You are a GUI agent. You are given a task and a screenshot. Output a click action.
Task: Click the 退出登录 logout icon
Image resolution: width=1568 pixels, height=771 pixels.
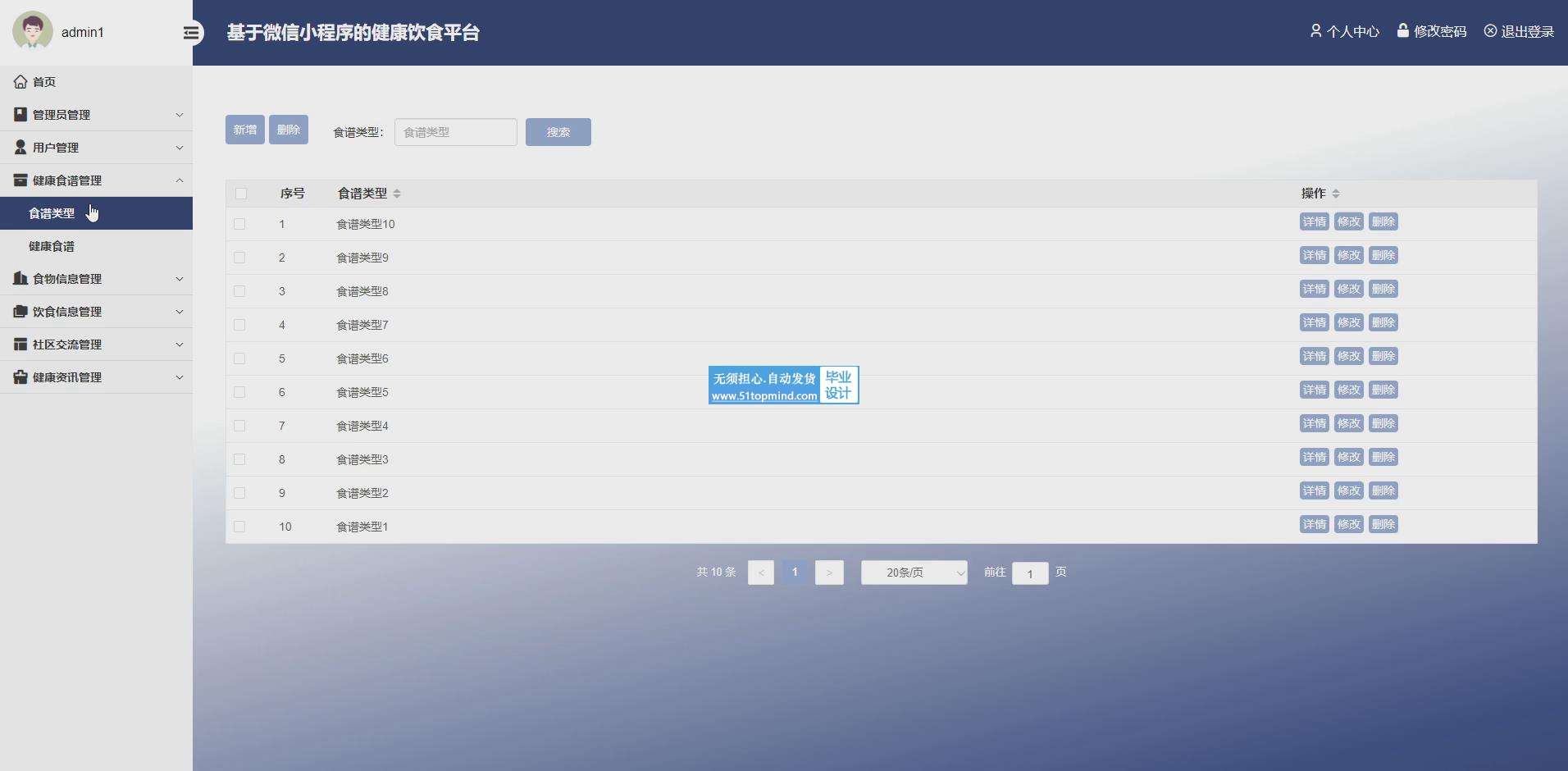click(x=1490, y=31)
